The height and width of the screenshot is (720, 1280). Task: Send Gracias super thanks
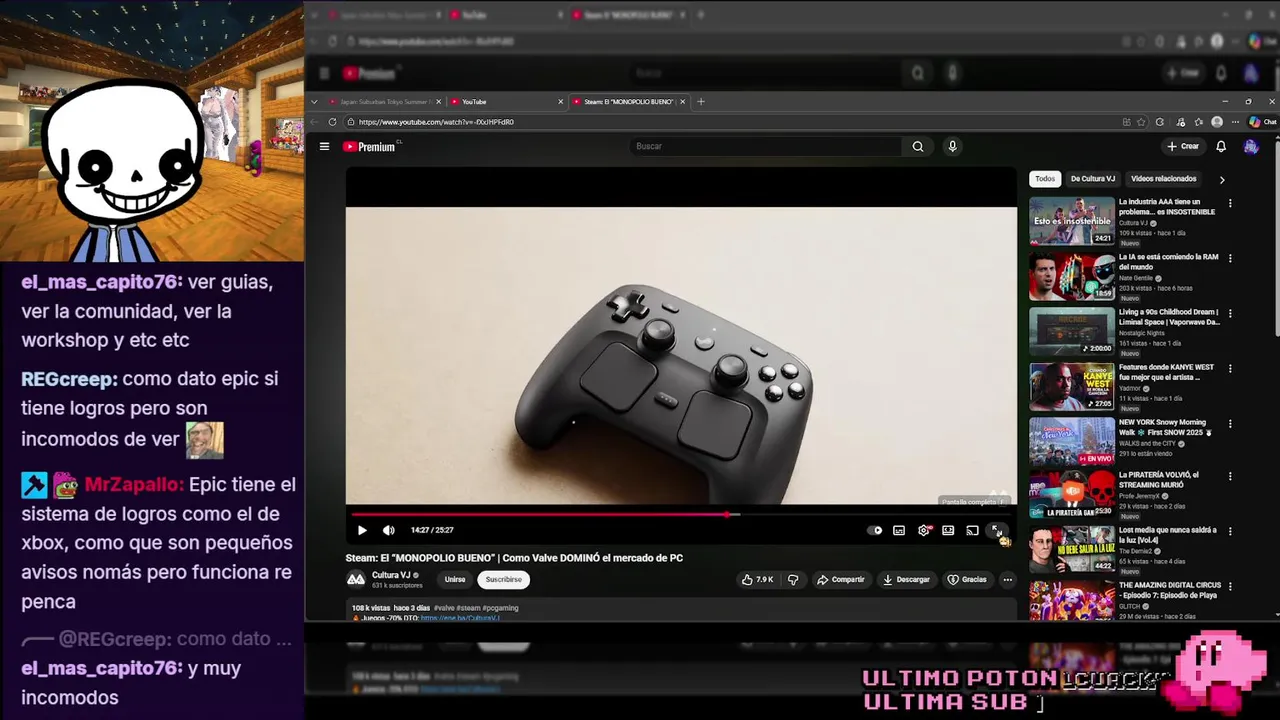[967, 579]
